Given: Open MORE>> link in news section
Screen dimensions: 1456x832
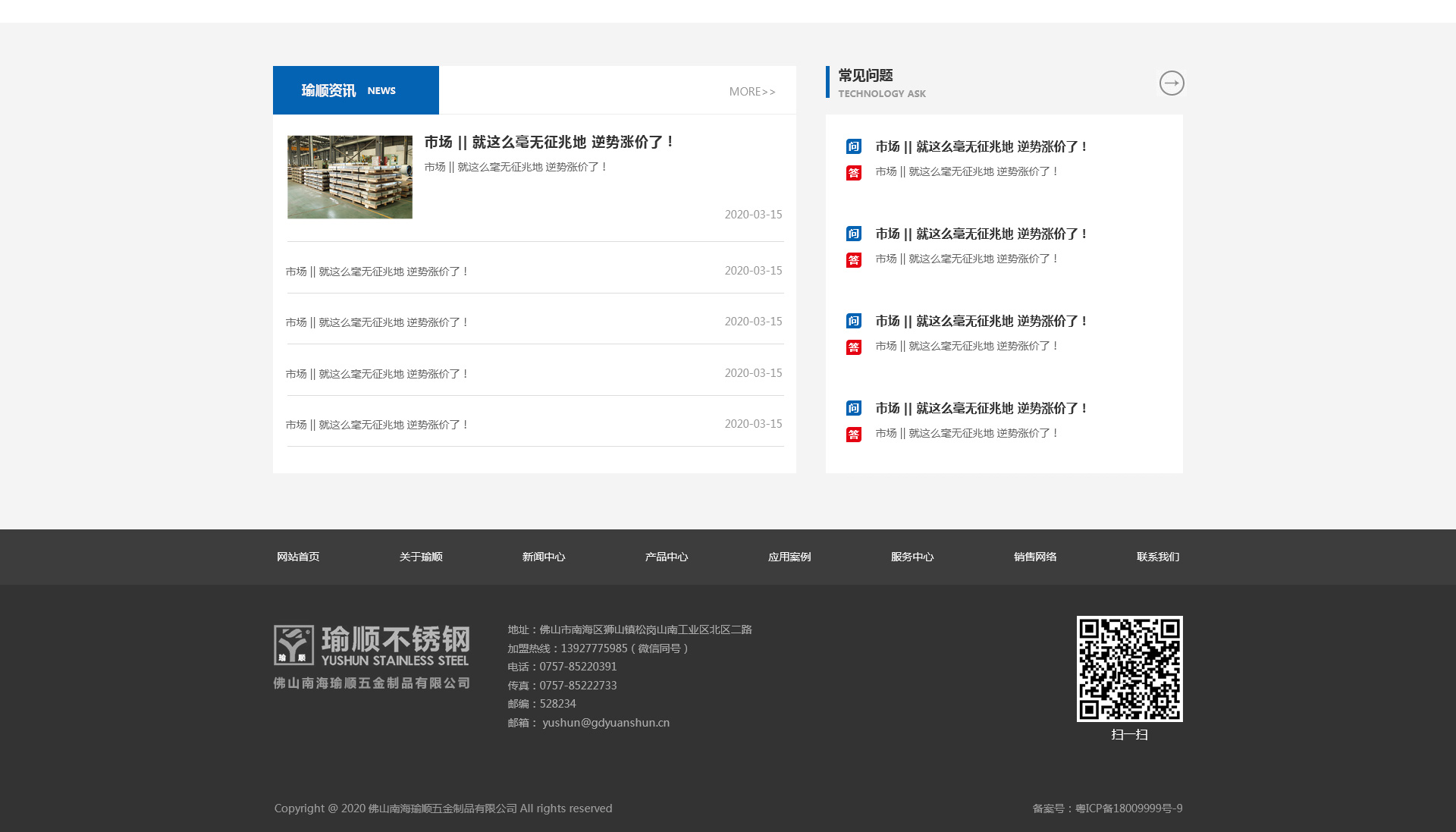Looking at the screenshot, I should [x=752, y=92].
